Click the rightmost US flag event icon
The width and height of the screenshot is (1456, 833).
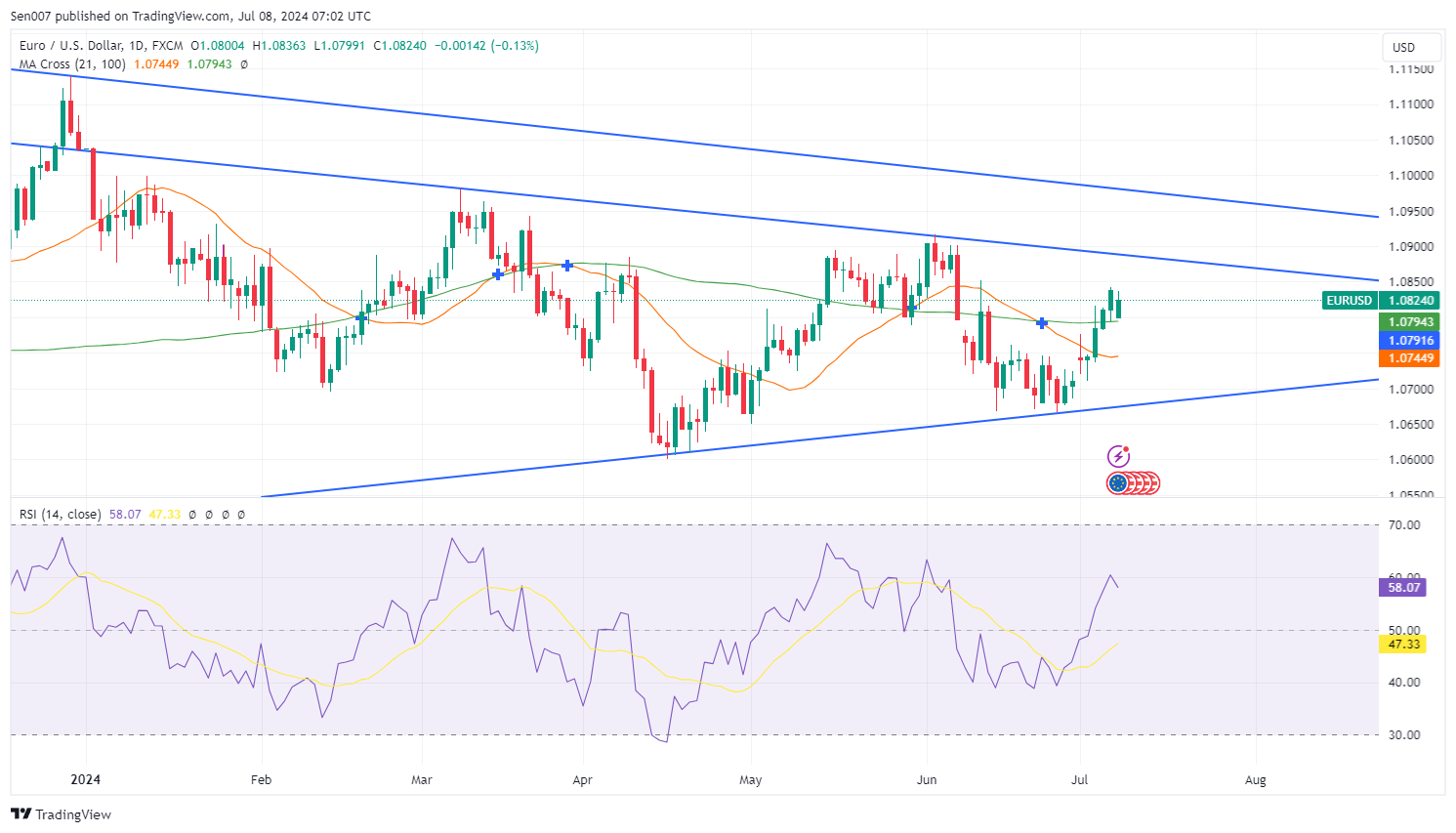[x=1151, y=482]
